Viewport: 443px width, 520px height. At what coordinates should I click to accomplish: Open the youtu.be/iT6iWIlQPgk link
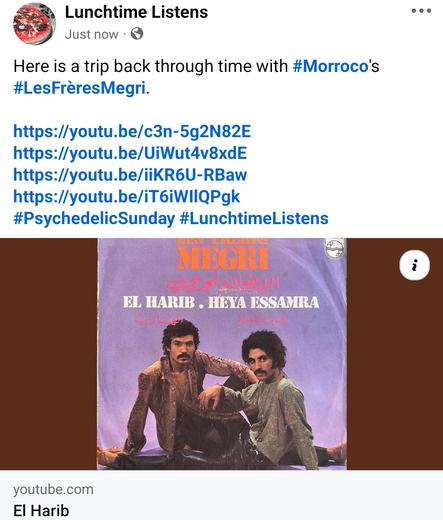[127, 196]
